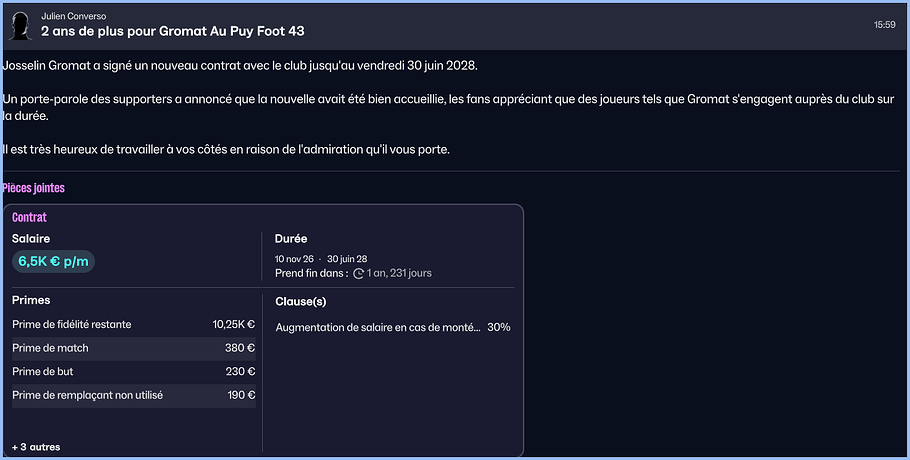Click the 6,5K € p/m salary pill
Viewport: 910px width, 460px height.
coord(53,262)
